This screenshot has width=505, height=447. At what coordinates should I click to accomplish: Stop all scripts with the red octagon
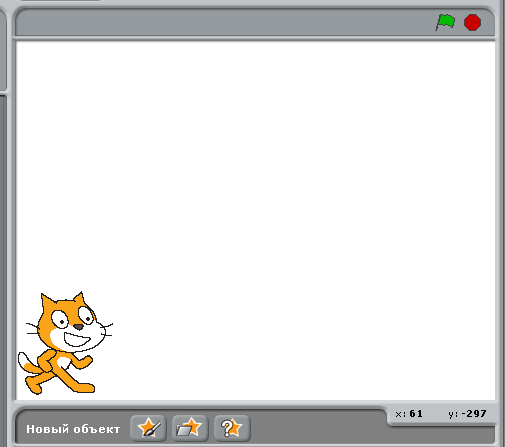click(472, 22)
